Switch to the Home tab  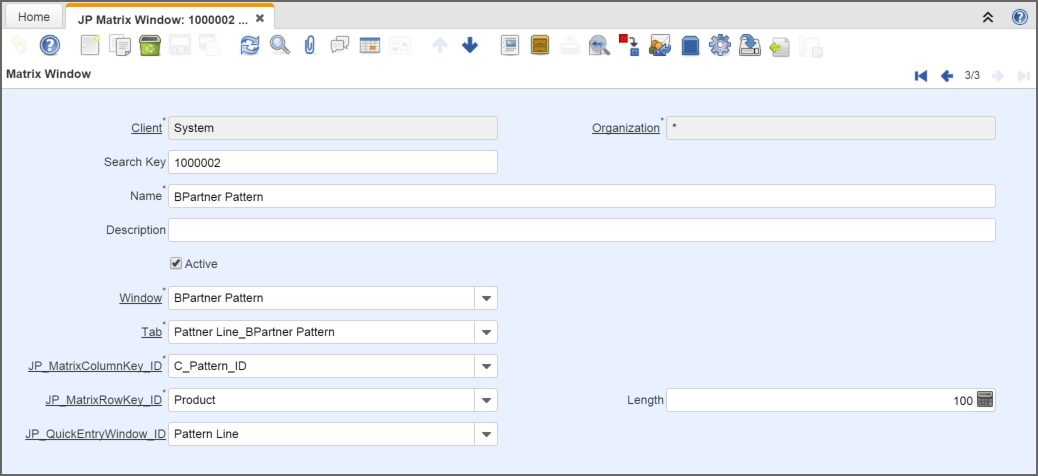click(34, 17)
